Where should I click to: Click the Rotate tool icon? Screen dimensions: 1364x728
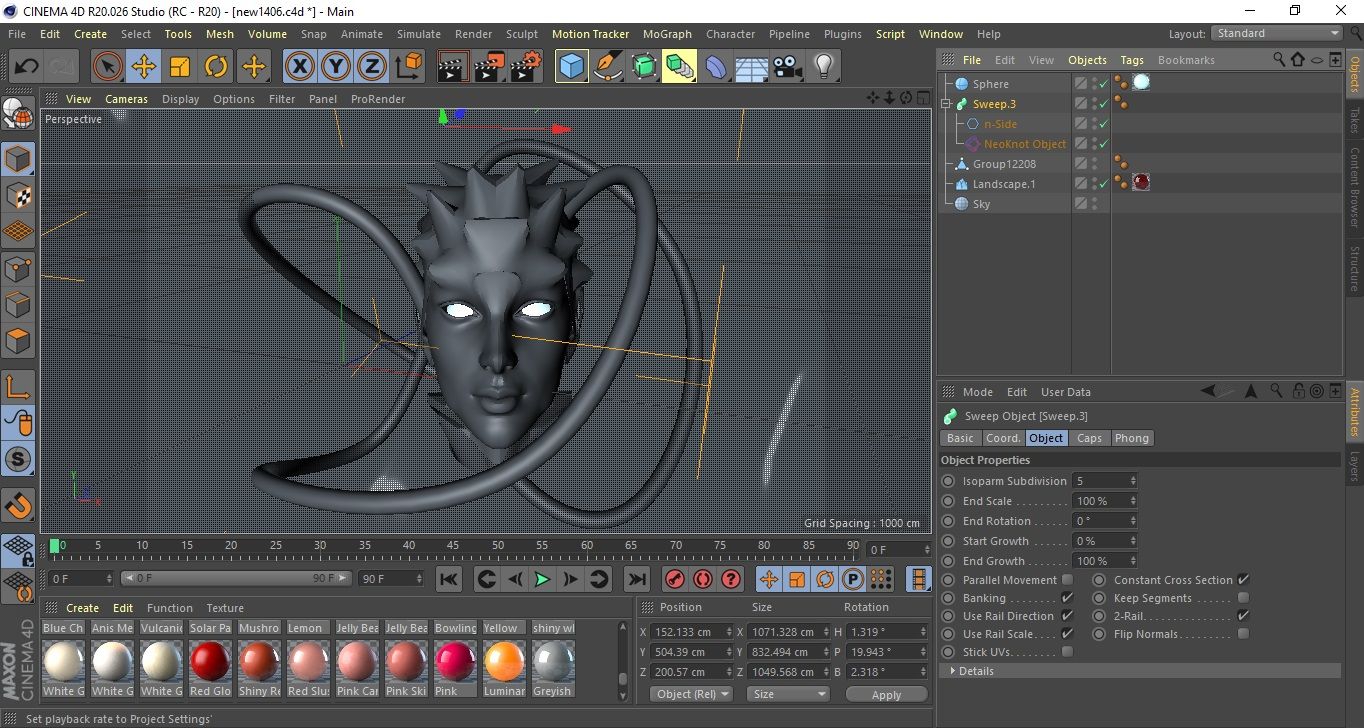point(216,67)
